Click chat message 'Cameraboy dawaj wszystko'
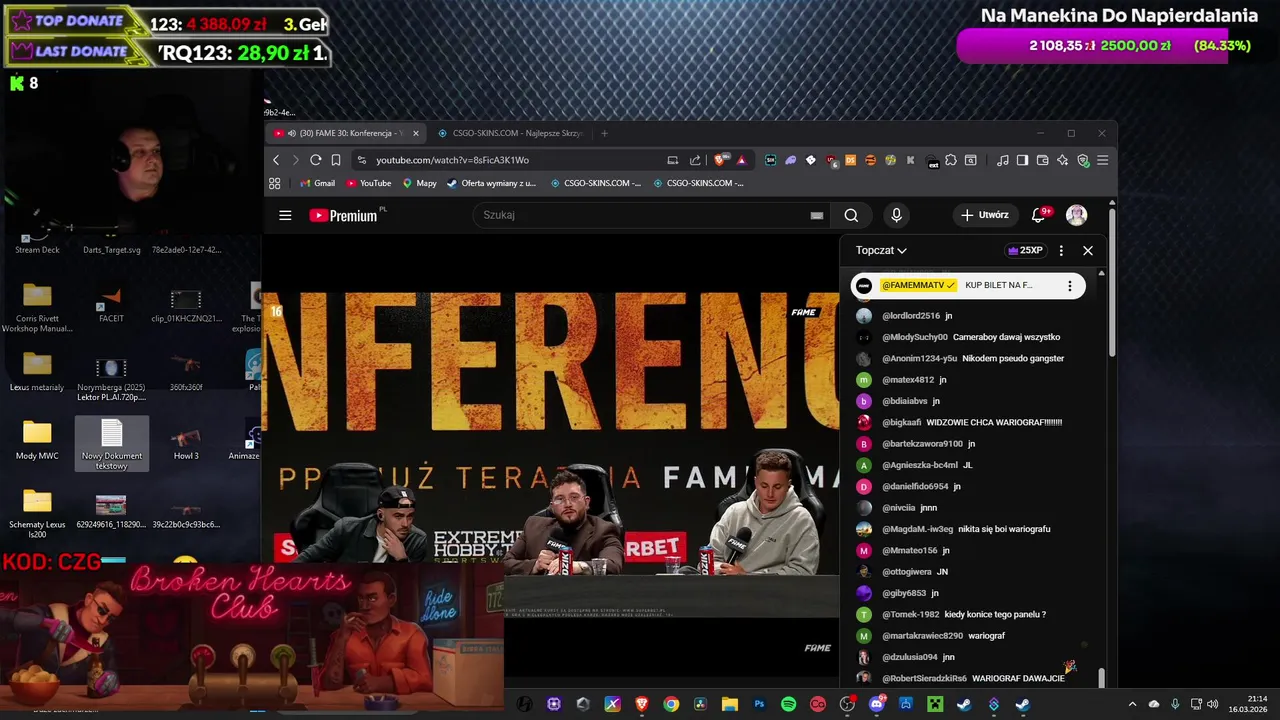 pos(1006,337)
